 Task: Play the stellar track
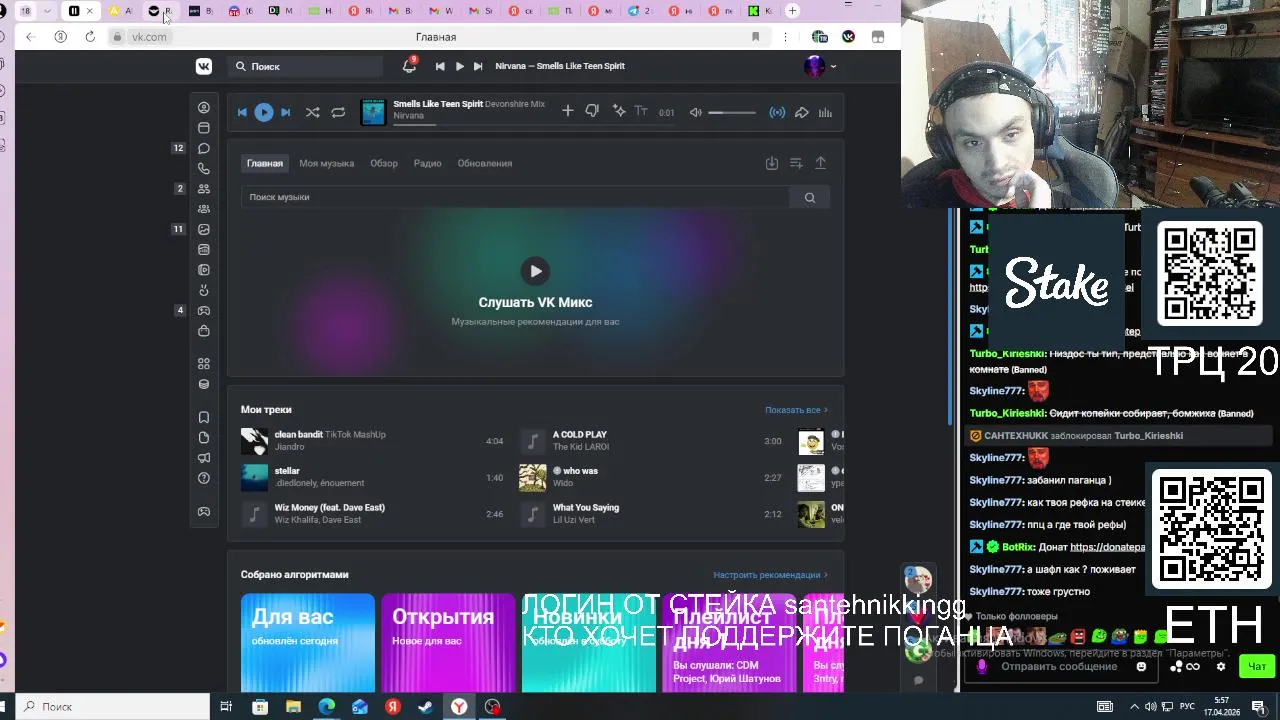click(255, 477)
